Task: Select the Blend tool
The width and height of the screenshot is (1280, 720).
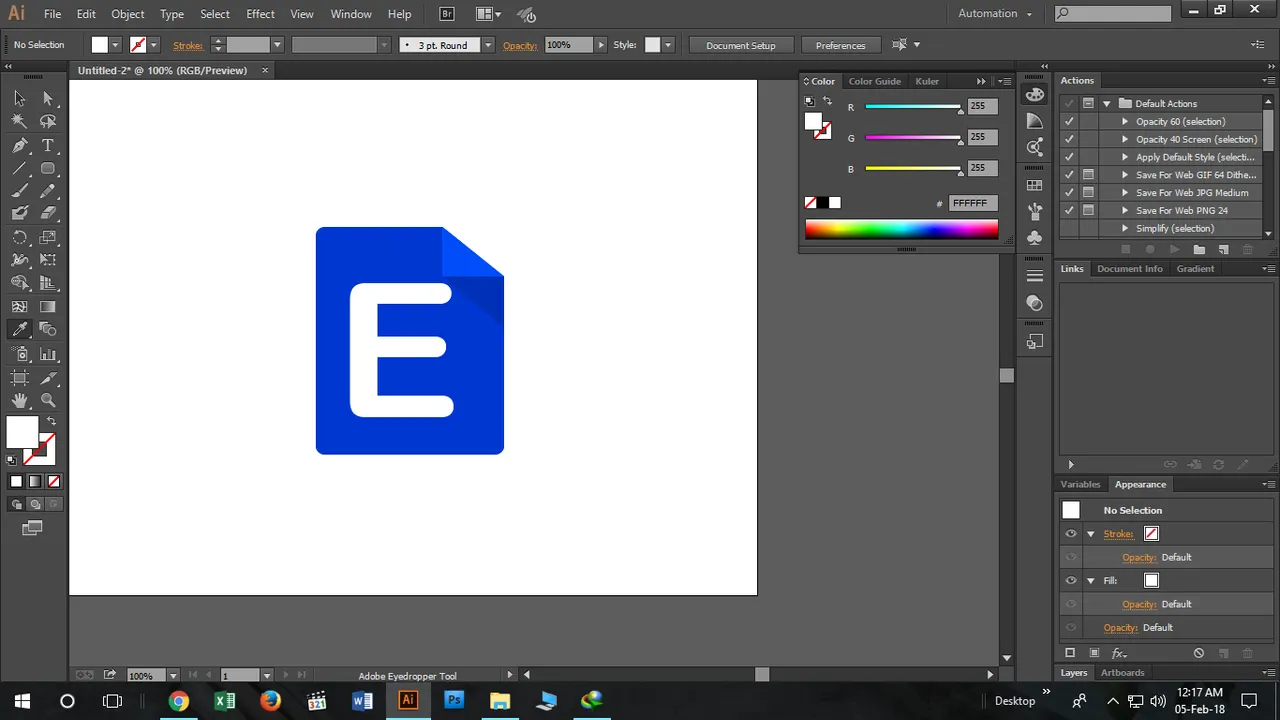Action: coord(47,329)
